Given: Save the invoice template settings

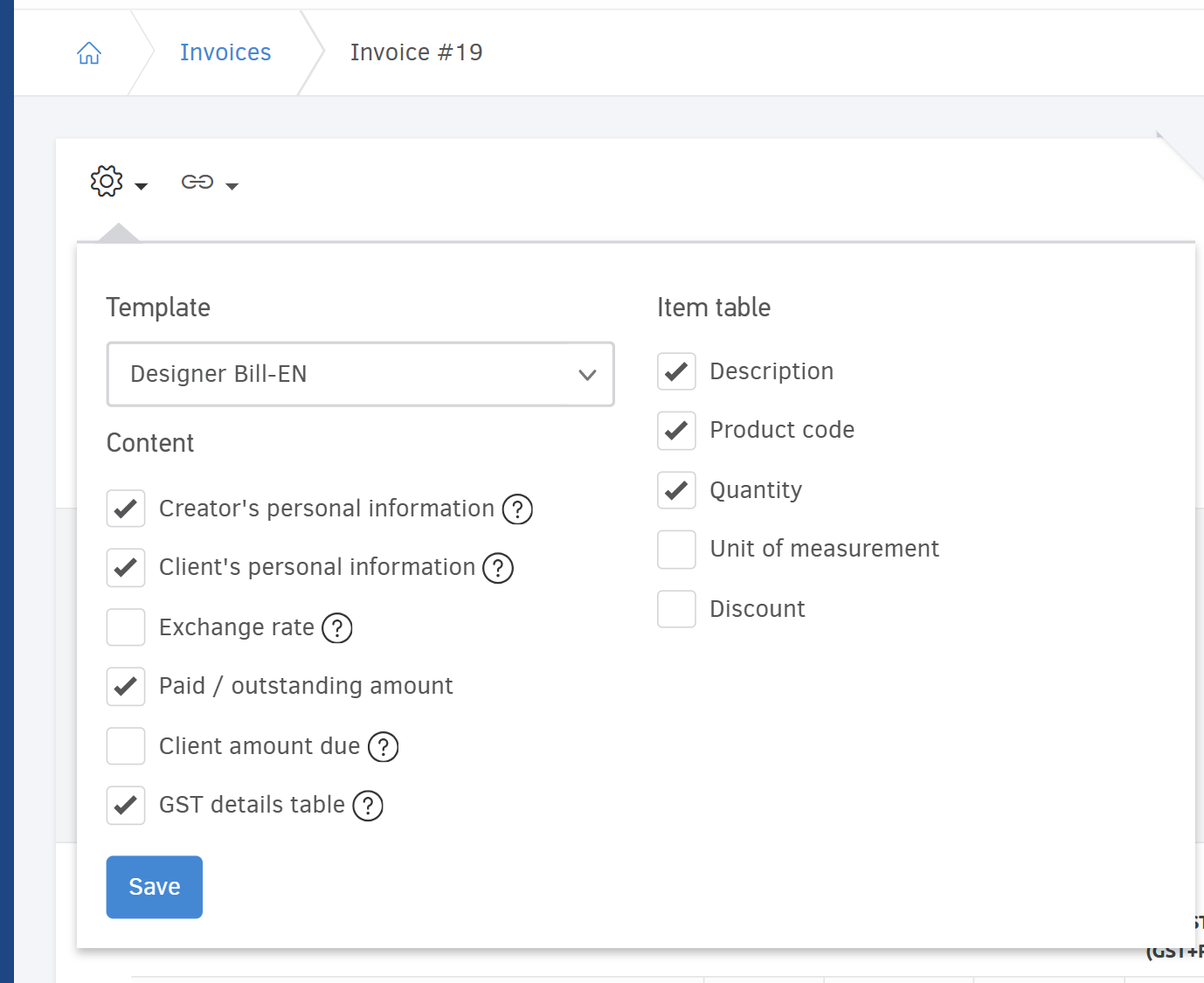Looking at the screenshot, I should 154,886.
